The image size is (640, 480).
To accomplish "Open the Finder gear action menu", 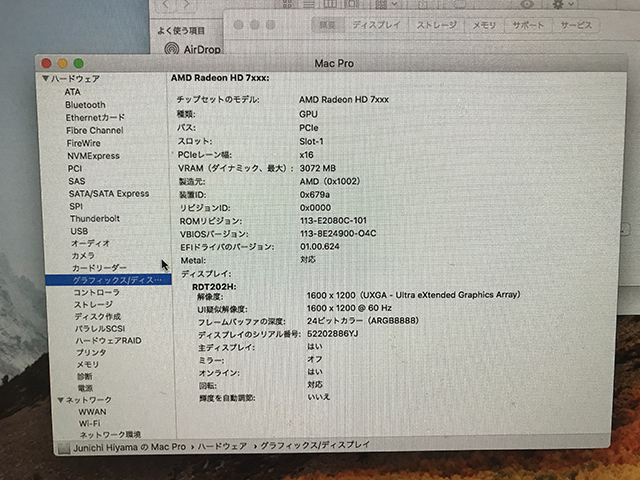I will (562, 4).
